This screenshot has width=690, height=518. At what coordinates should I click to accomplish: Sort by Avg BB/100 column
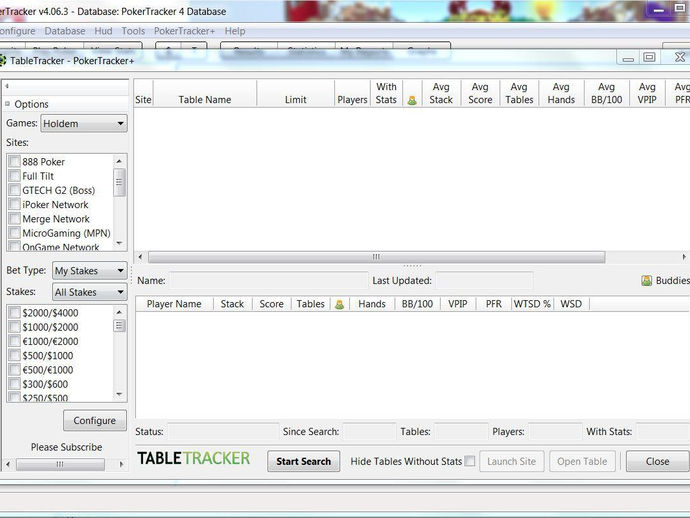tap(606, 93)
